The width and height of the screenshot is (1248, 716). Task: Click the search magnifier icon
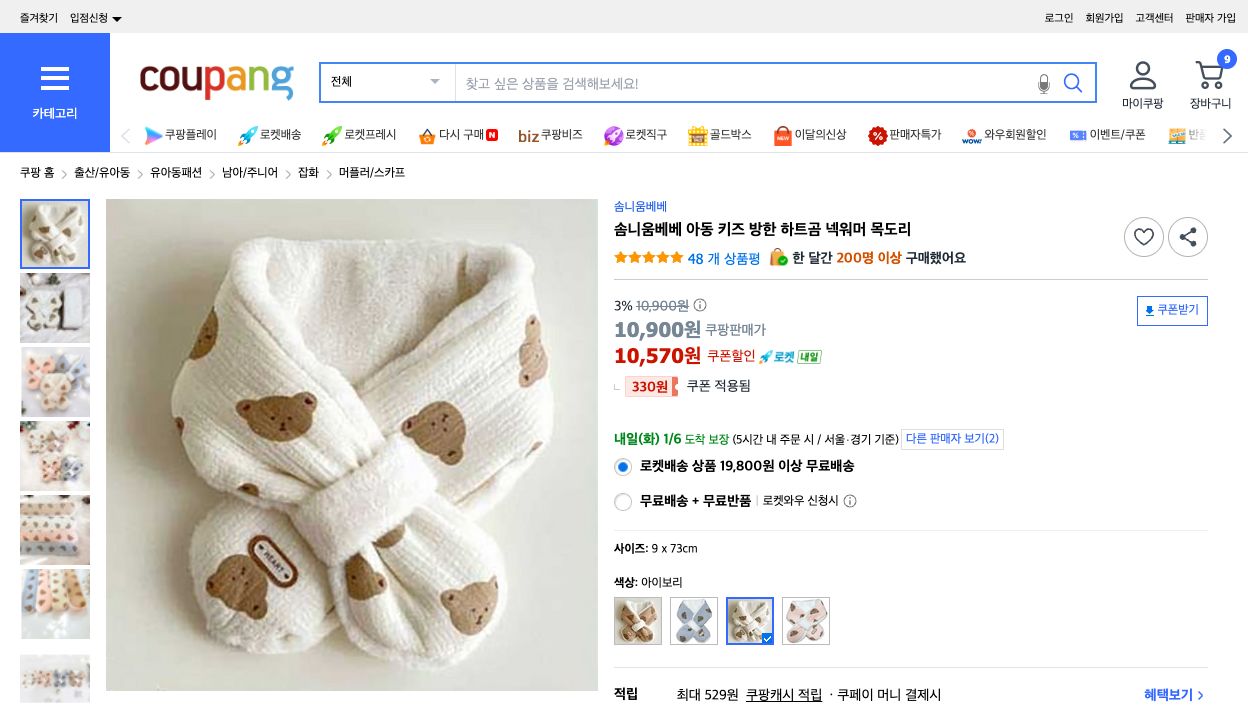pos(1073,83)
